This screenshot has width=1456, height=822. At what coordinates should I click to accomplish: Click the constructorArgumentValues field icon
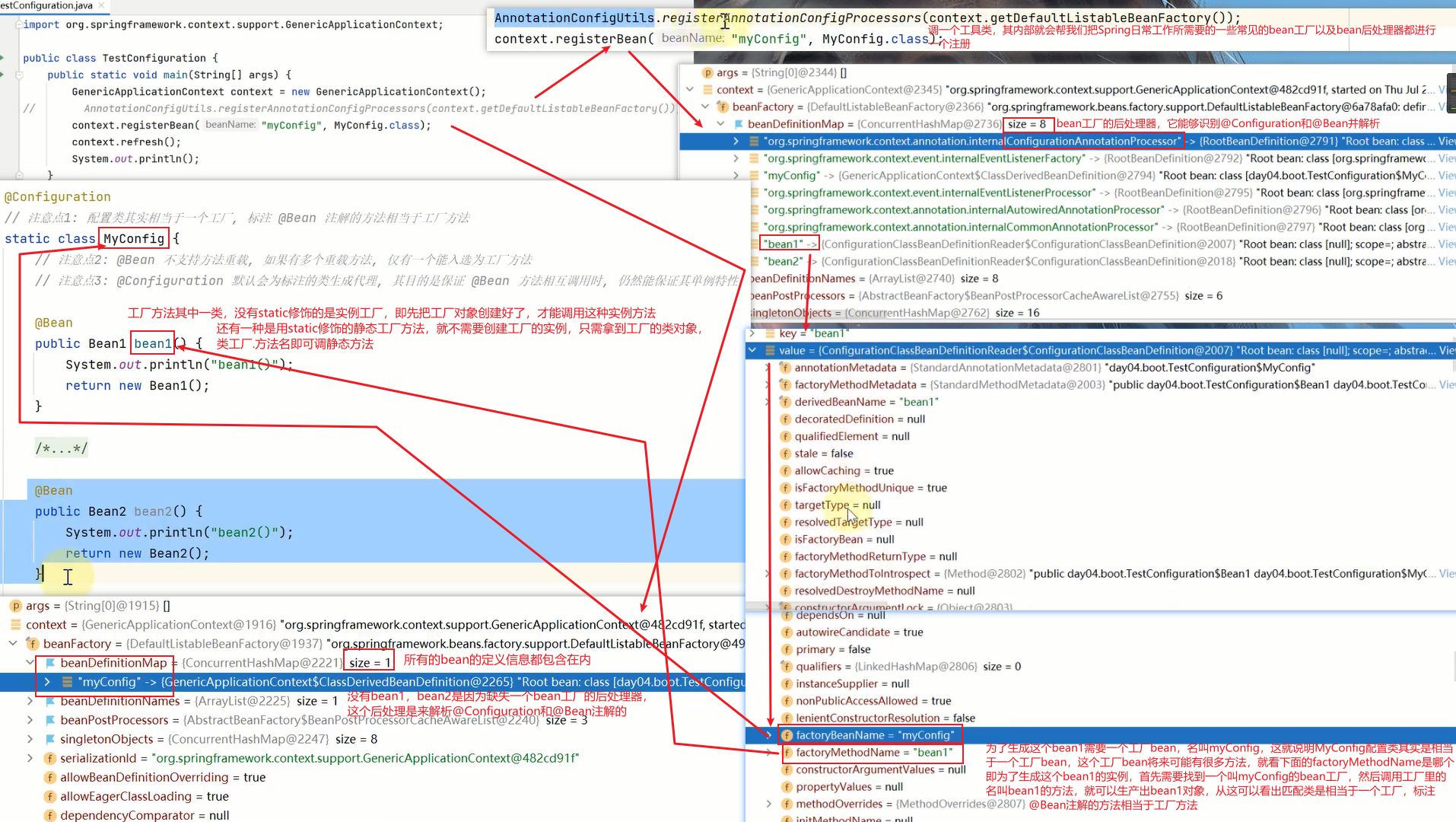point(787,770)
